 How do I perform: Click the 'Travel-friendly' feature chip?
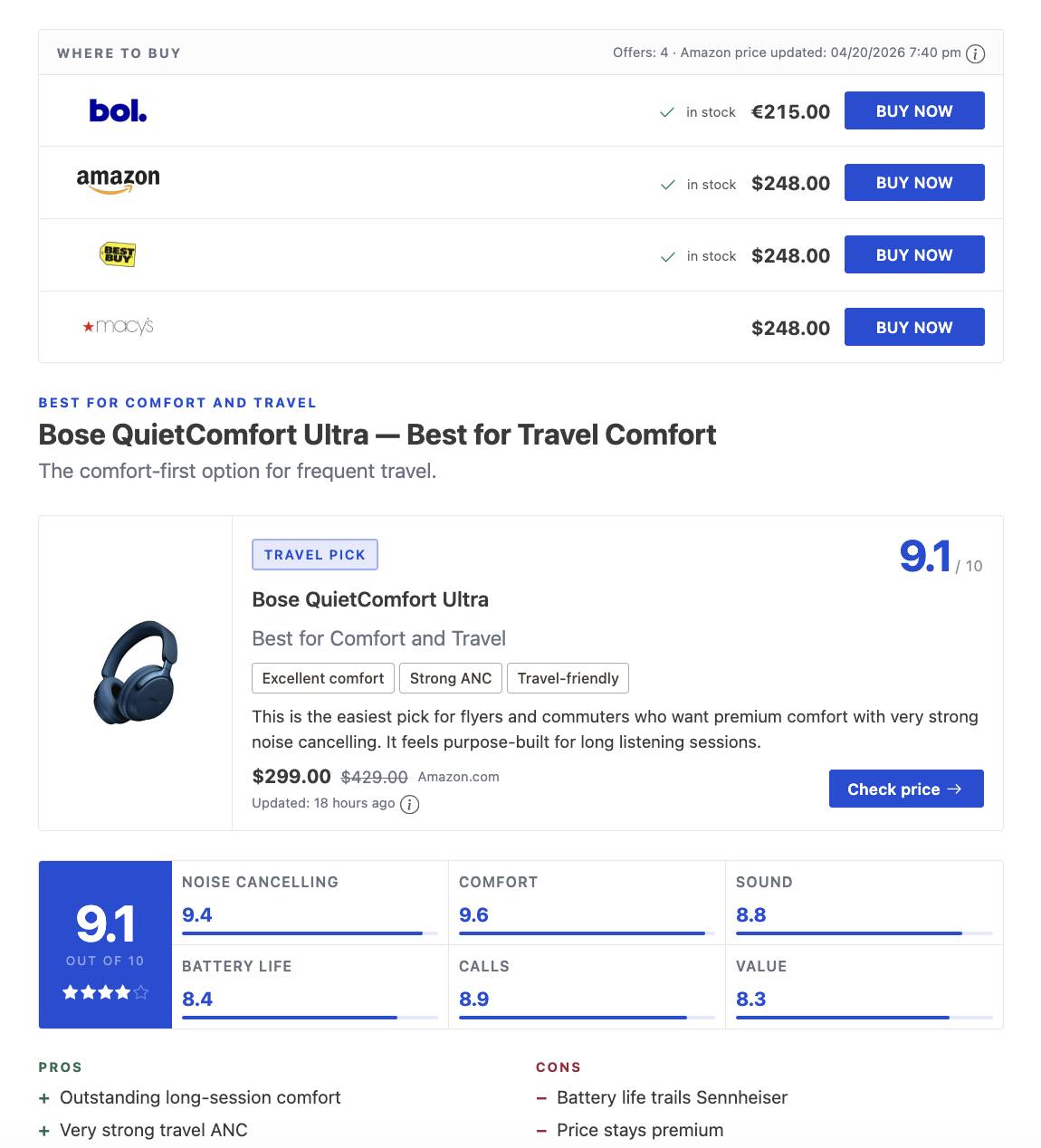click(568, 678)
